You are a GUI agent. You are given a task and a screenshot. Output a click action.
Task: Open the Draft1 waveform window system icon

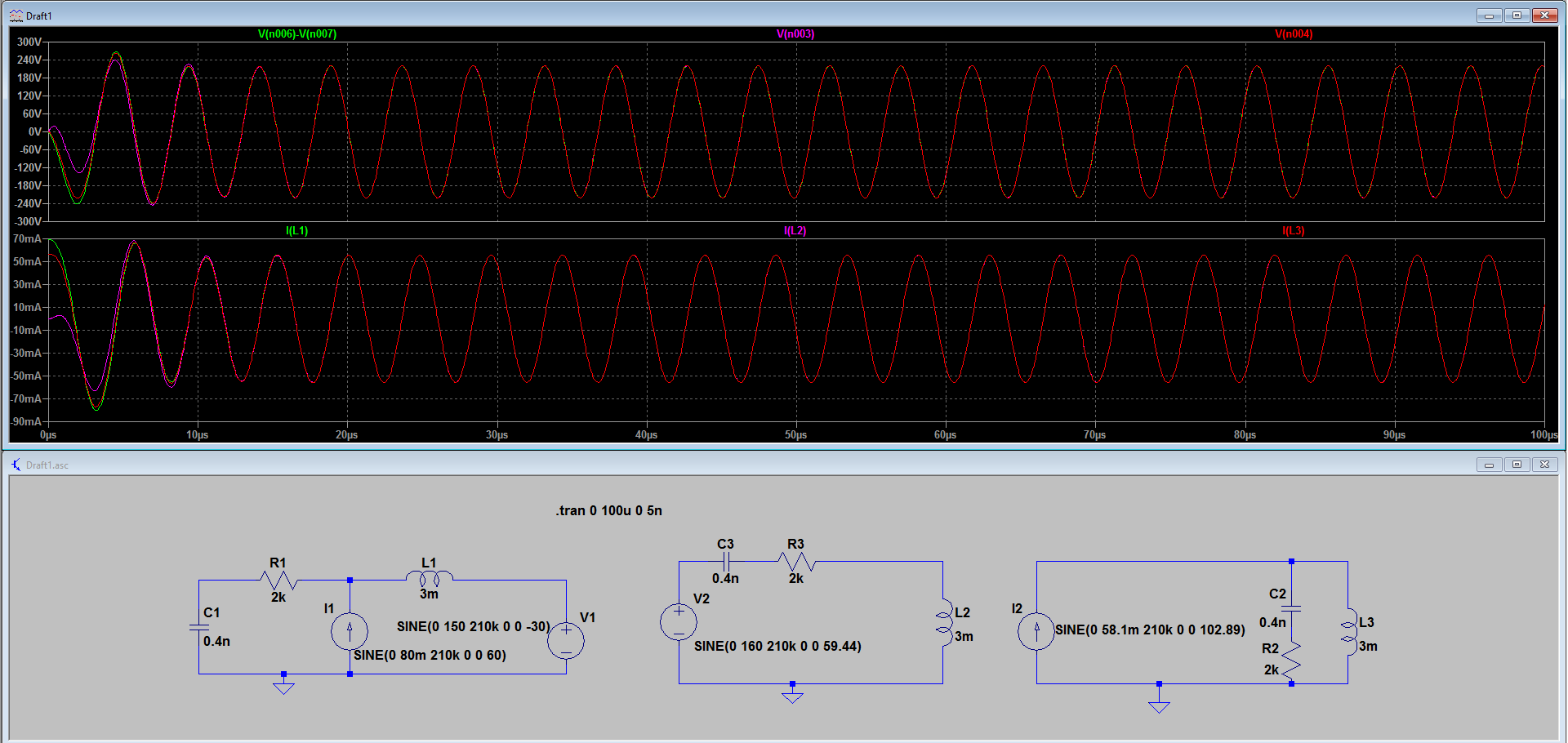point(16,16)
